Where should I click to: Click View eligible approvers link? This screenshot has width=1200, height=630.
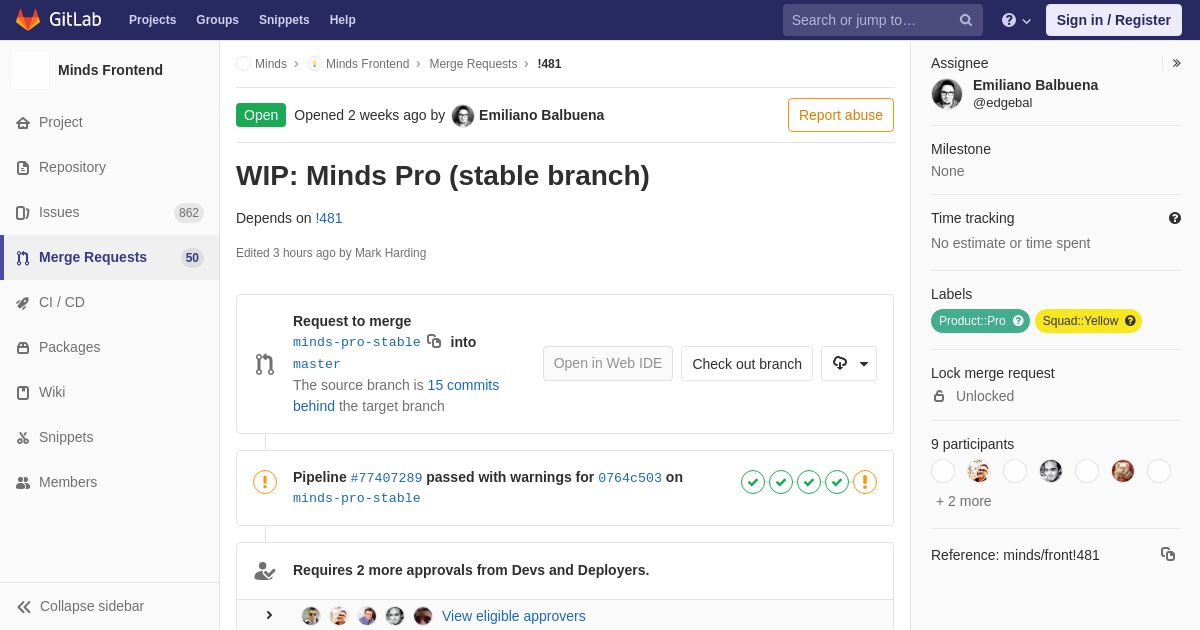tap(514, 616)
